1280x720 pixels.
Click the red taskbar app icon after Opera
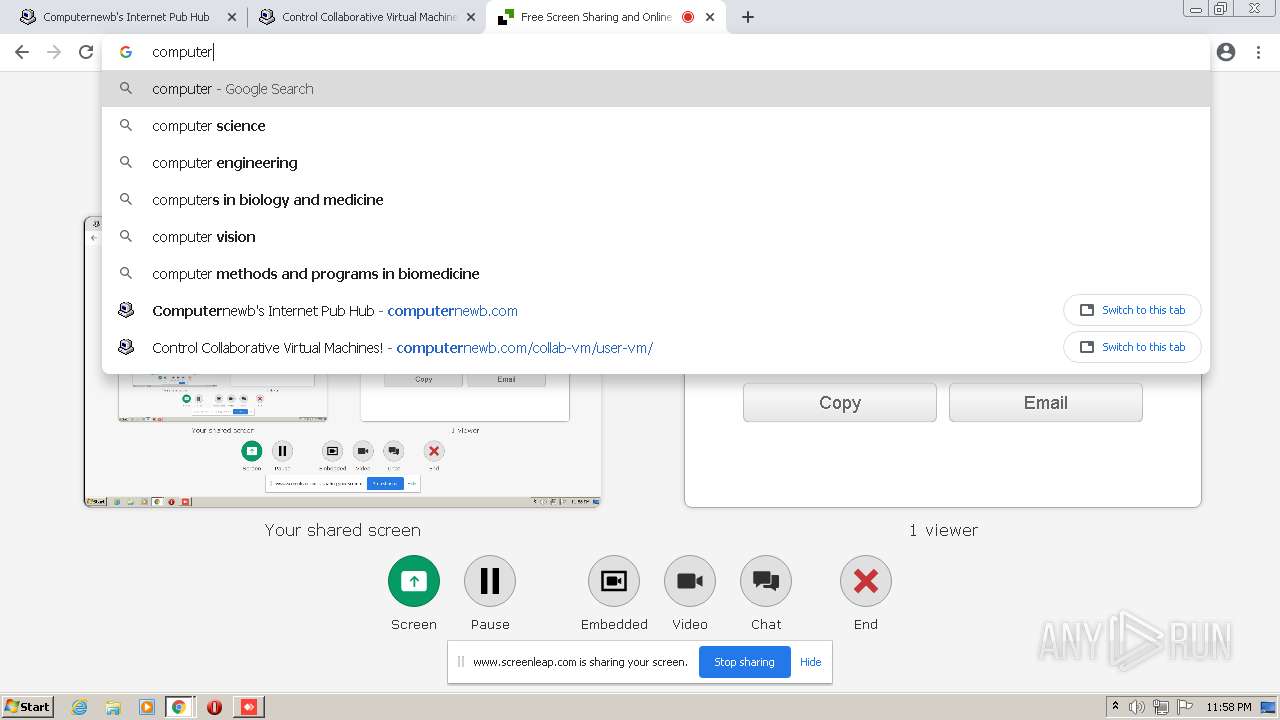249,707
